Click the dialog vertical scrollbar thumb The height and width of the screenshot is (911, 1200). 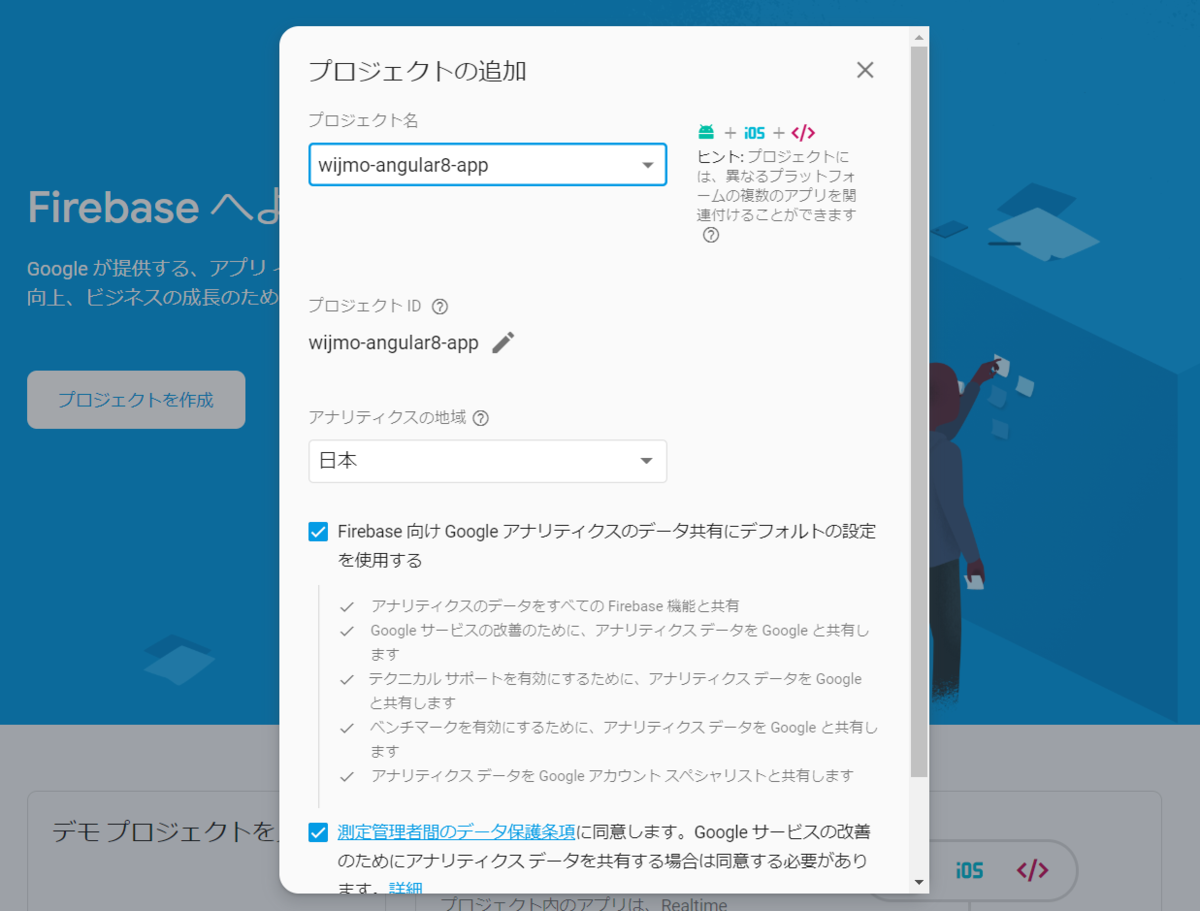tap(919, 411)
